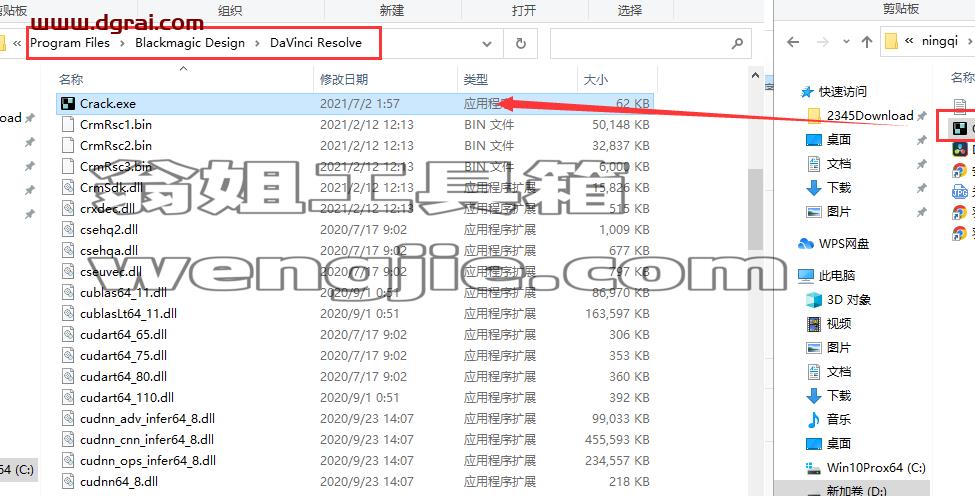Select cudnn_ops_infer64_8.dll file
Screen dimensions: 975x496
coord(356,461)
